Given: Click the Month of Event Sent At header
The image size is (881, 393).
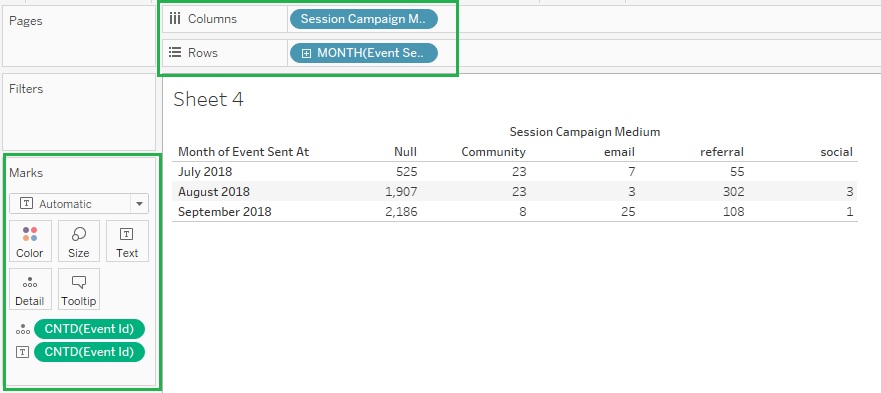Looking at the screenshot, I should pyautogui.click(x=243, y=152).
